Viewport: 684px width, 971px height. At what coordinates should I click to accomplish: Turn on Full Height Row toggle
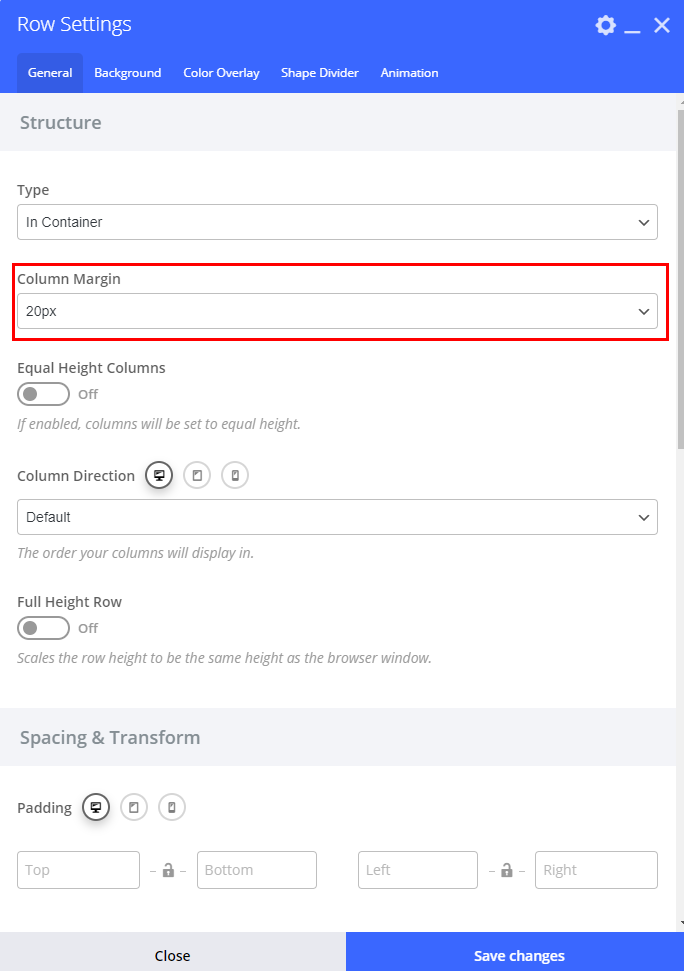pos(43,628)
